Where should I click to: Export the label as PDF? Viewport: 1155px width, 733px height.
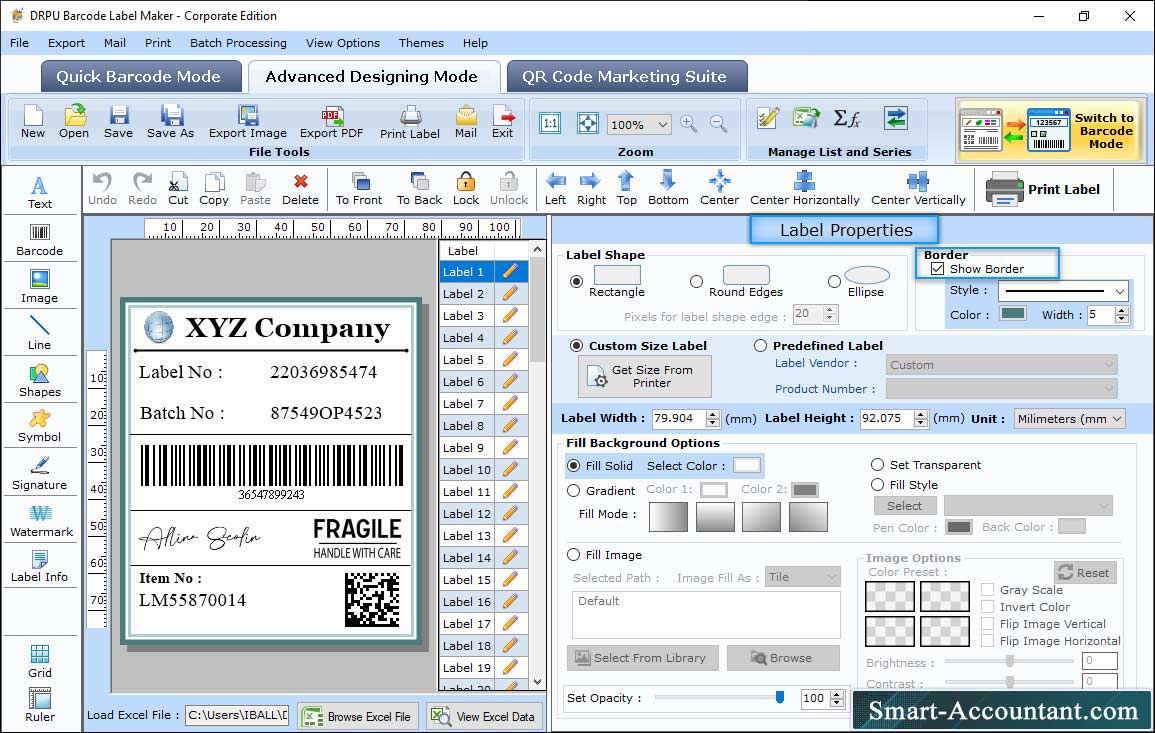pos(331,122)
